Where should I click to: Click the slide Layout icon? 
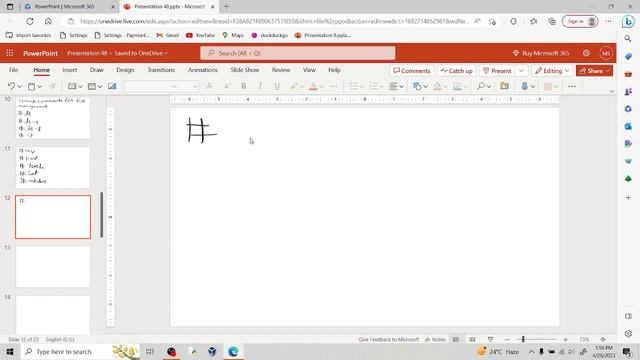pyautogui.click(x=92, y=86)
